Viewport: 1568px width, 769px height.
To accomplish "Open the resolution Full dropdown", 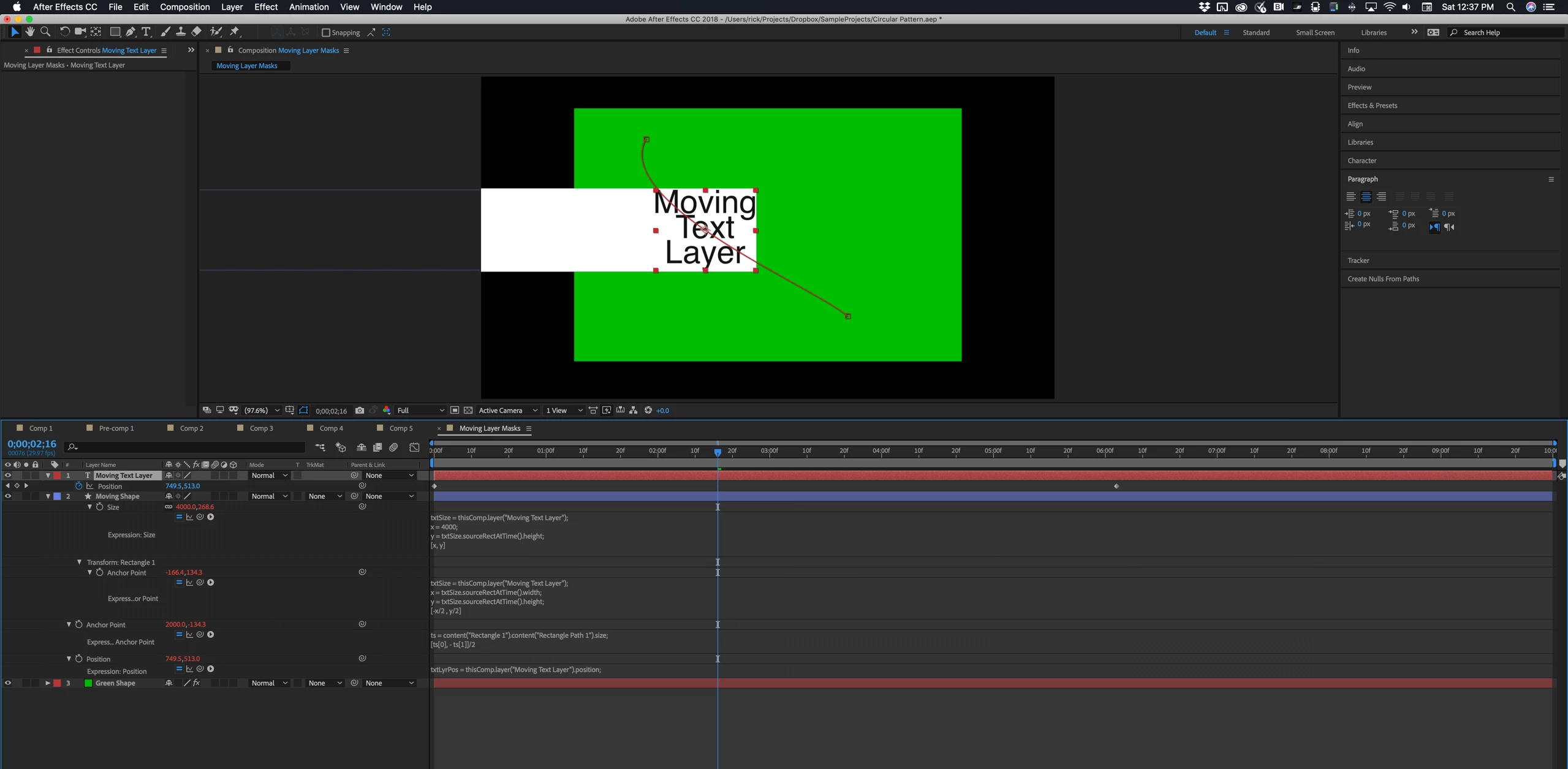I will tap(420, 411).
